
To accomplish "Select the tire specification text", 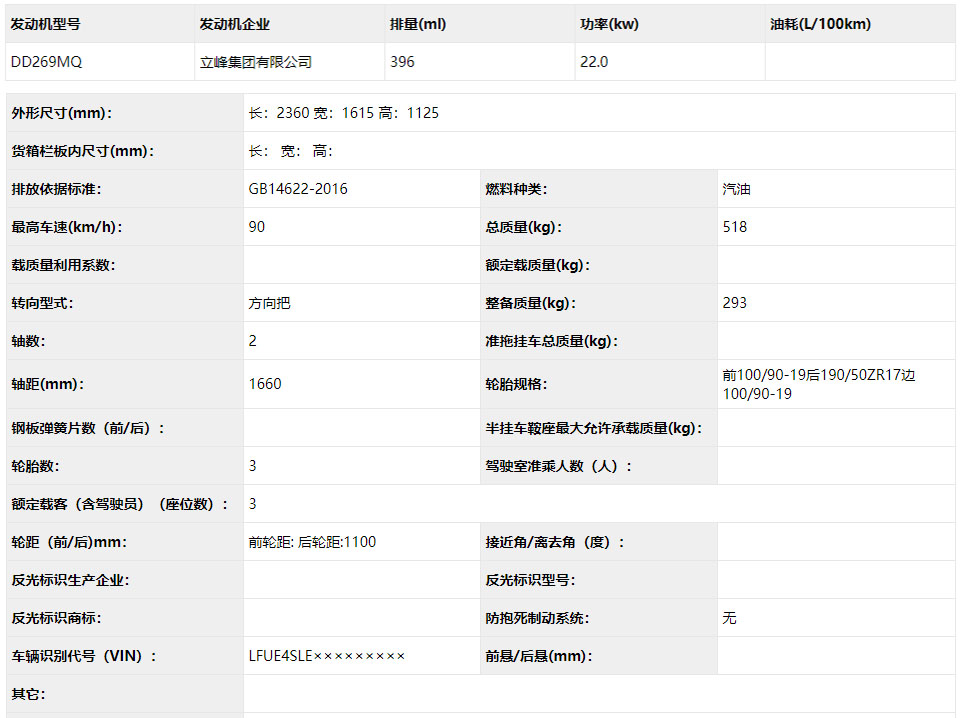I will [818, 384].
